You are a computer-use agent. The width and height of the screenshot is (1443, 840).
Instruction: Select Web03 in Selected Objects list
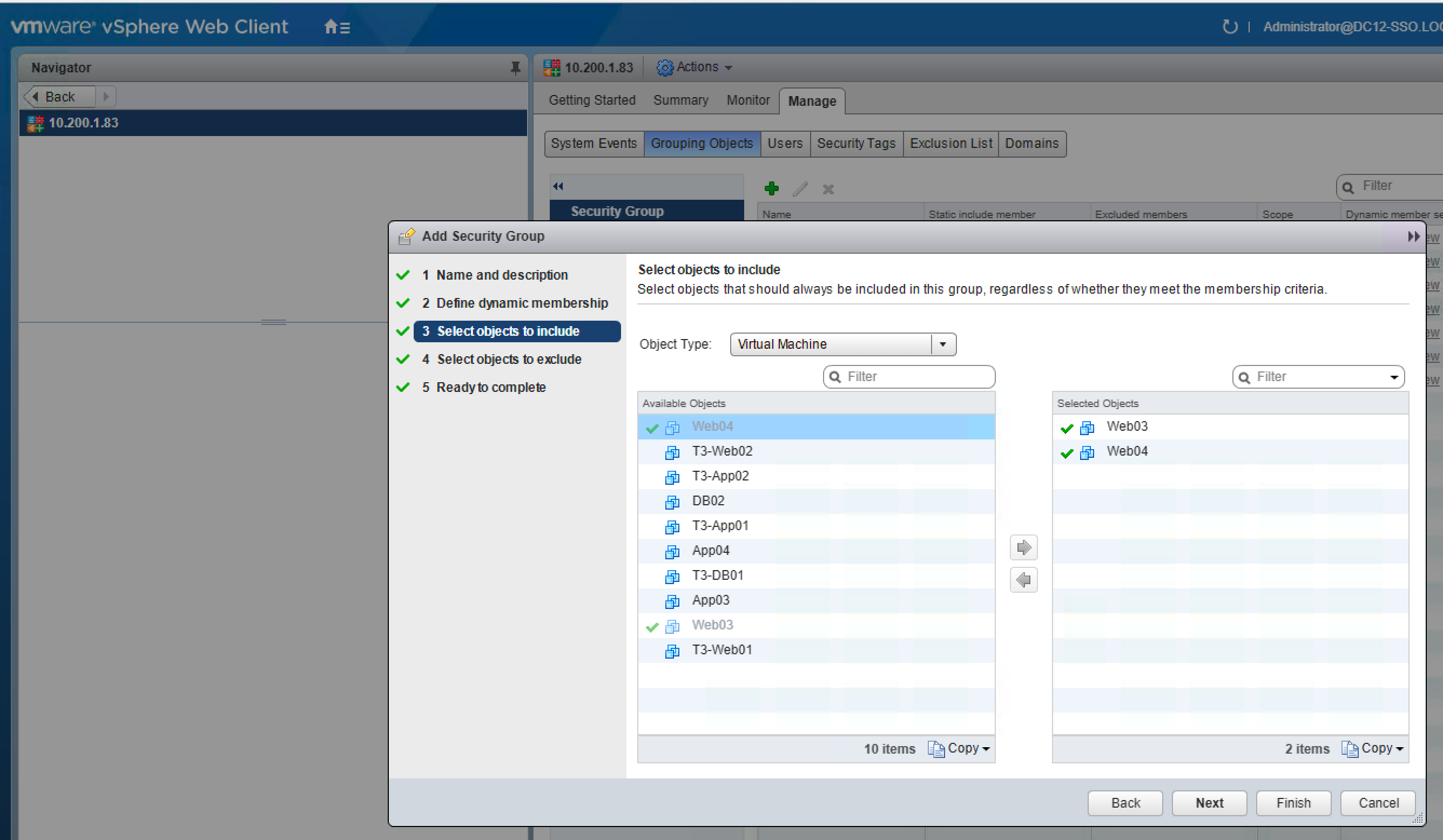[x=1127, y=426]
